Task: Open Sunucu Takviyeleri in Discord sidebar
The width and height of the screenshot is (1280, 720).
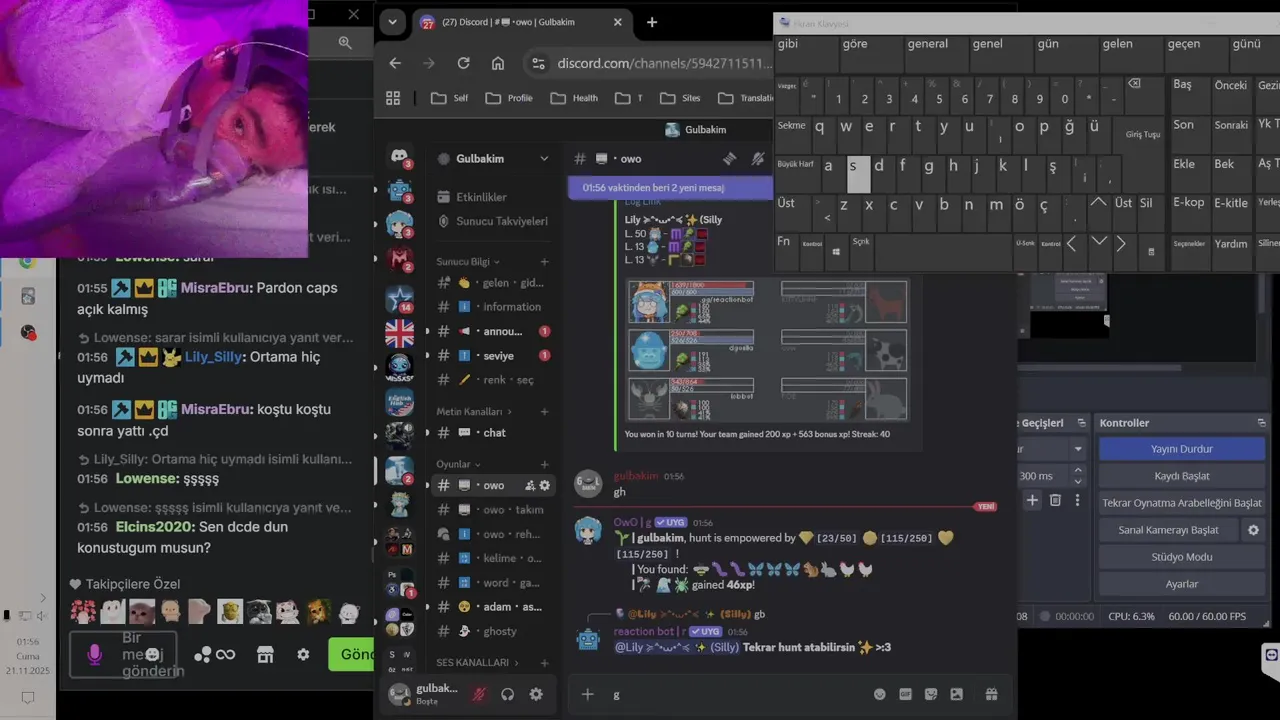Action: (494, 221)
